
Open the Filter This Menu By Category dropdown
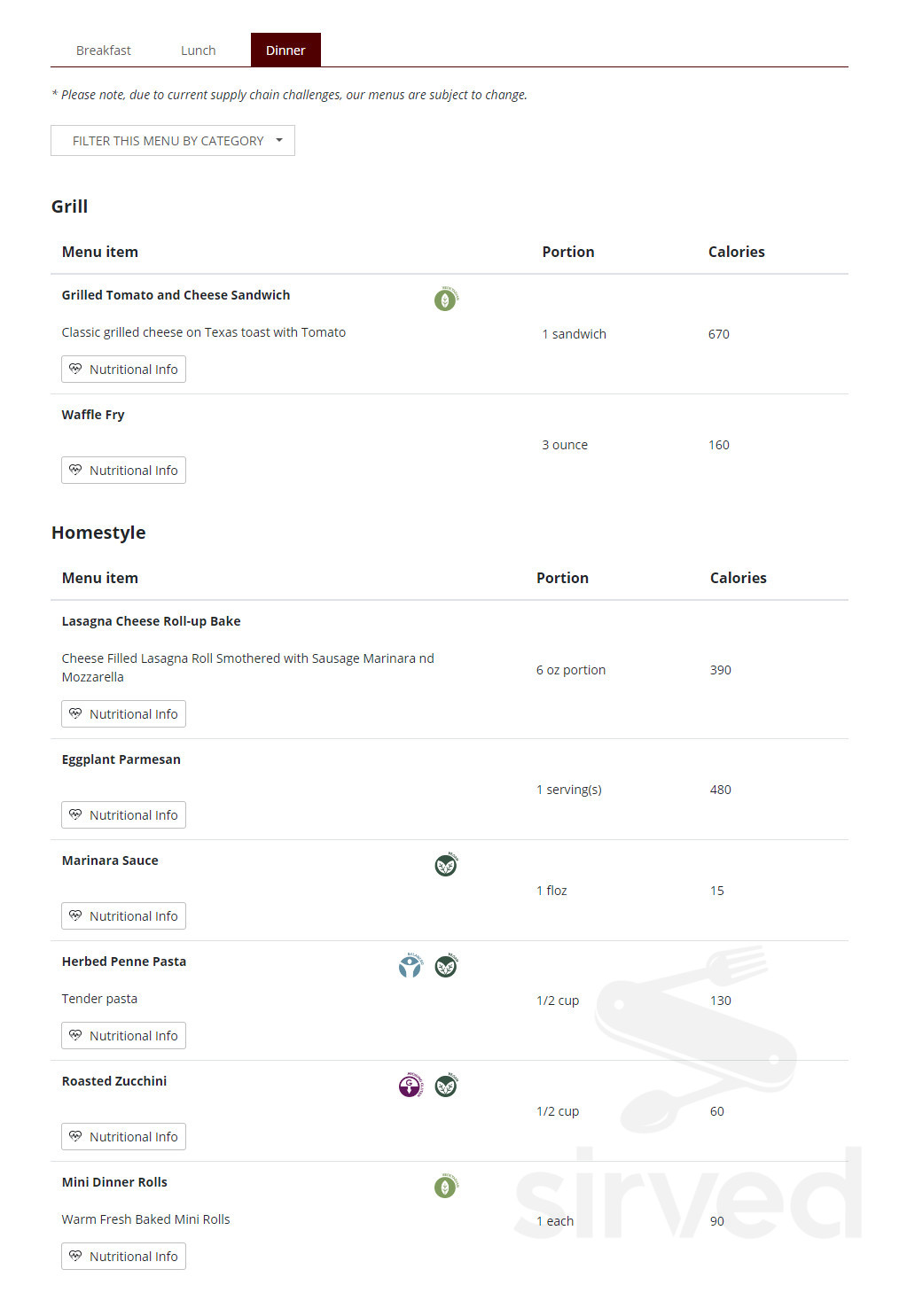[x=173, y=141]
